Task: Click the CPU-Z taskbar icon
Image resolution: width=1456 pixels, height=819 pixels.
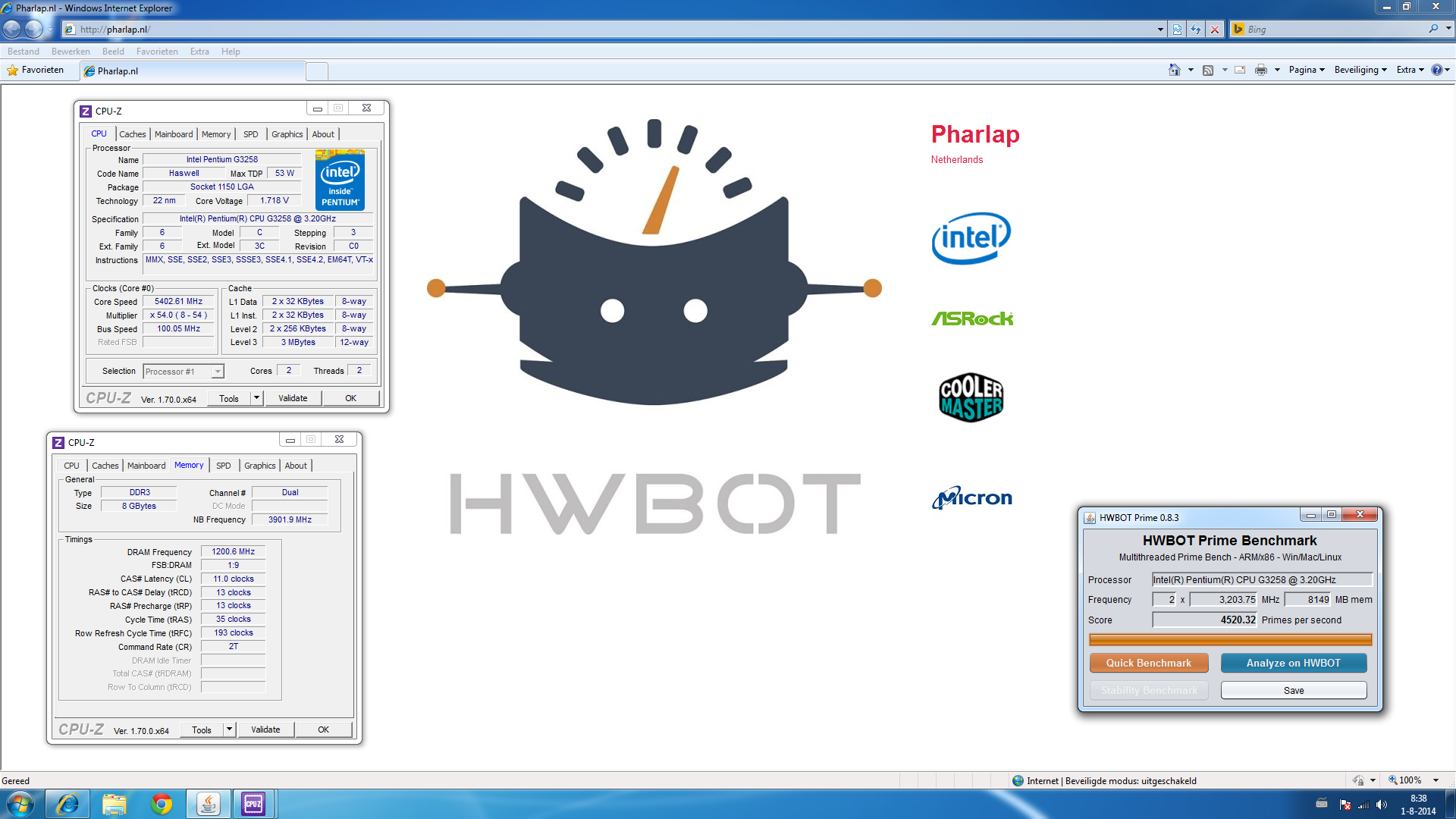Action: pos(253,804)
